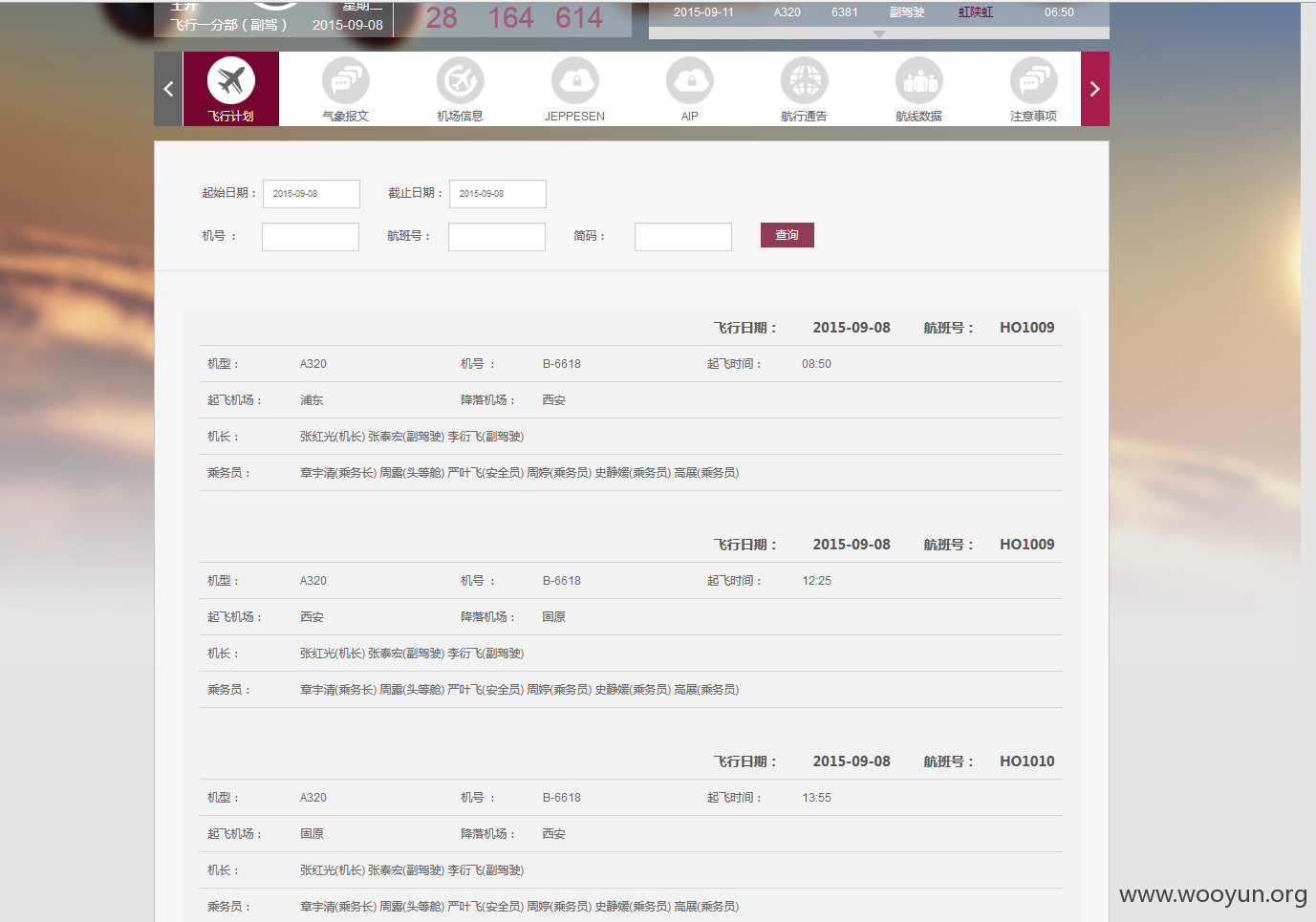Screen dimensions: 1316x922
Task: Select the red number 164
Action: pyautogui.click(x=511, y=18)
